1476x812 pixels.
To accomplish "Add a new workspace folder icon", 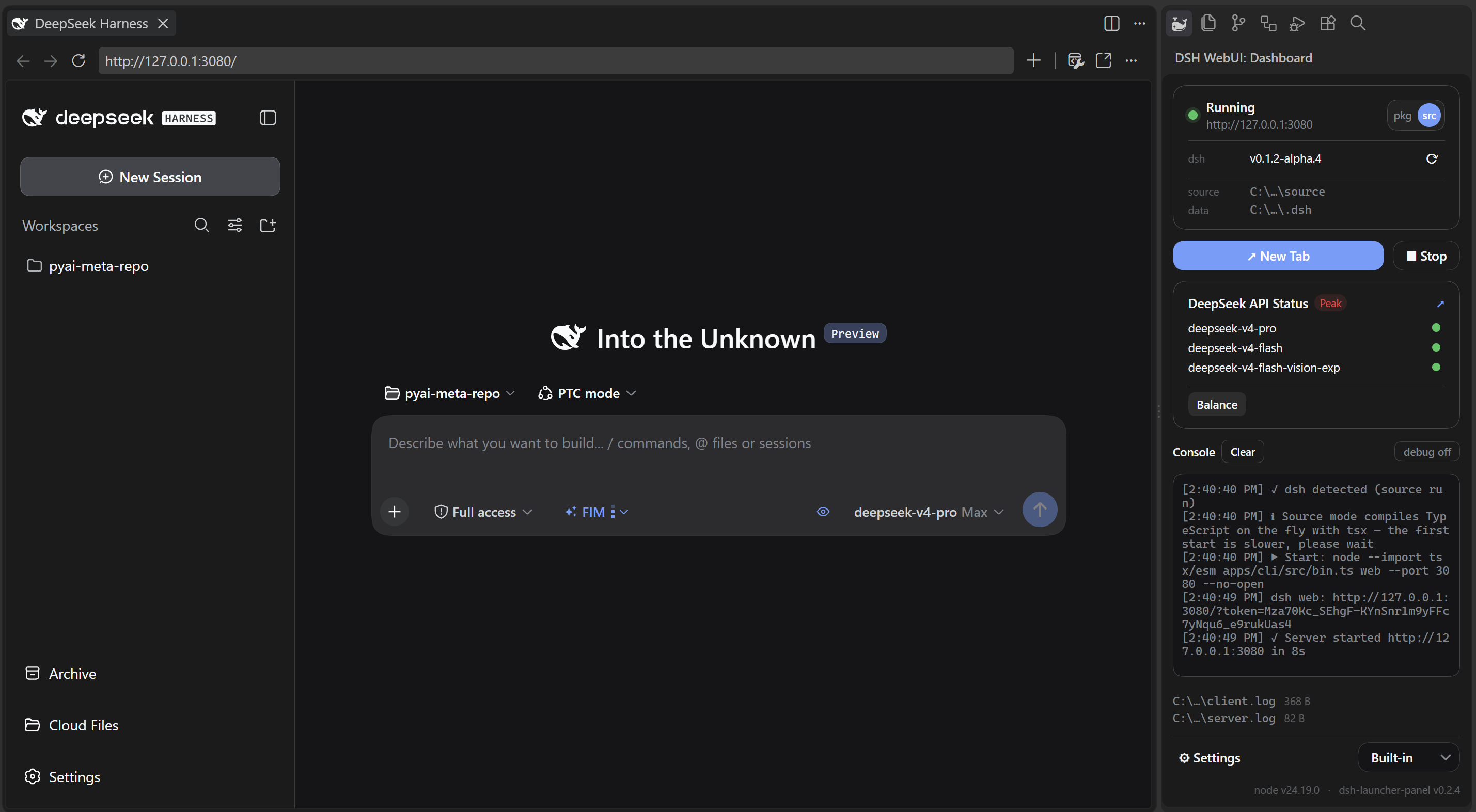I will [268, 226].
